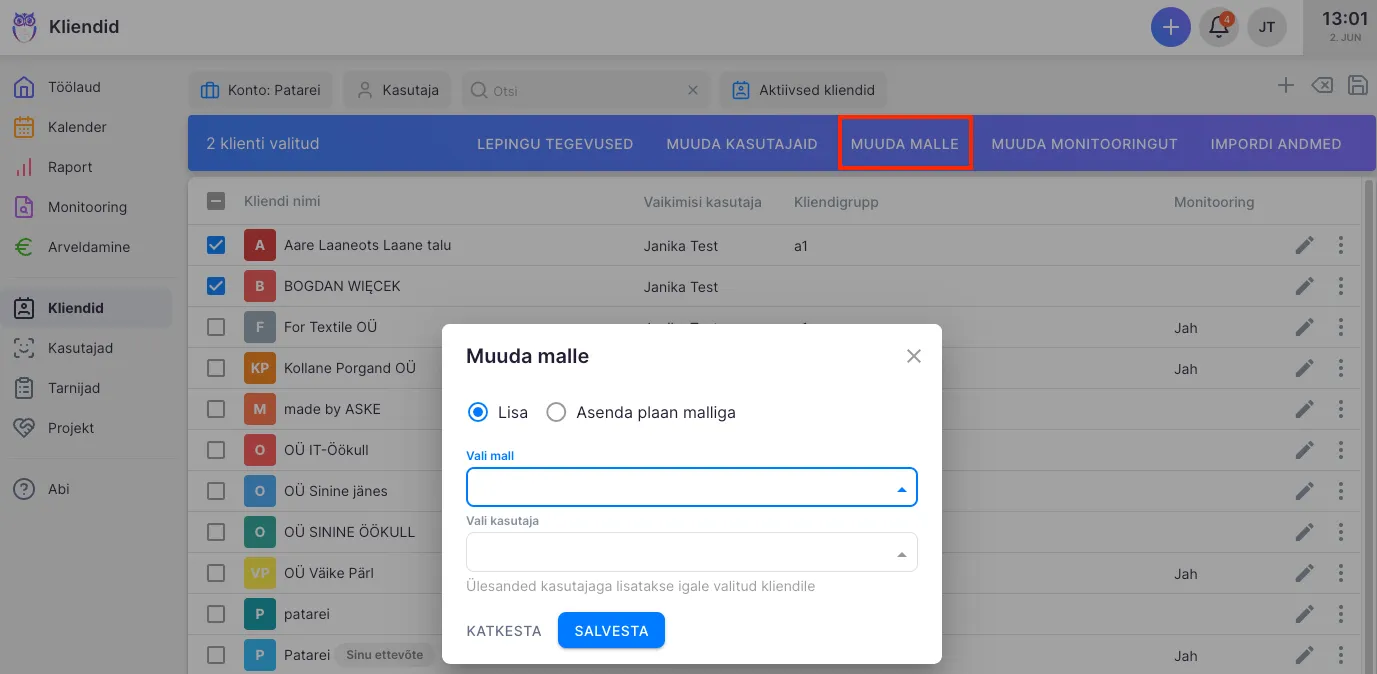Open the notifications bell
The image size is (1377, 674).
(1219, 27)
